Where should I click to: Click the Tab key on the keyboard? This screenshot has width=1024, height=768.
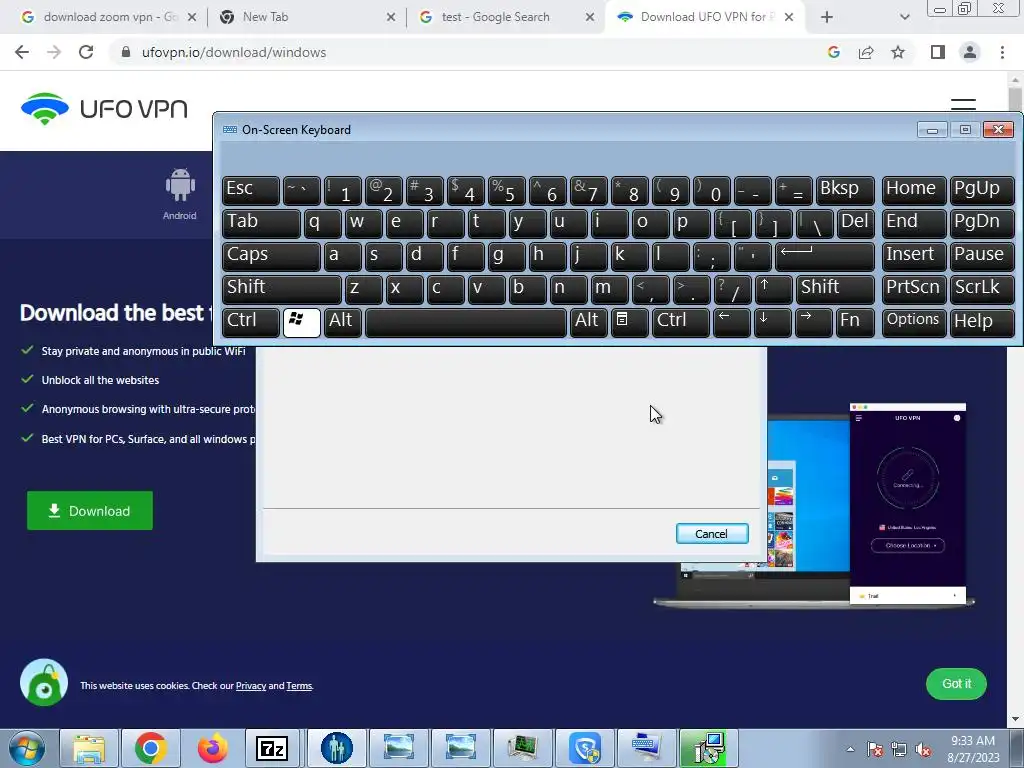click(261, 223)
